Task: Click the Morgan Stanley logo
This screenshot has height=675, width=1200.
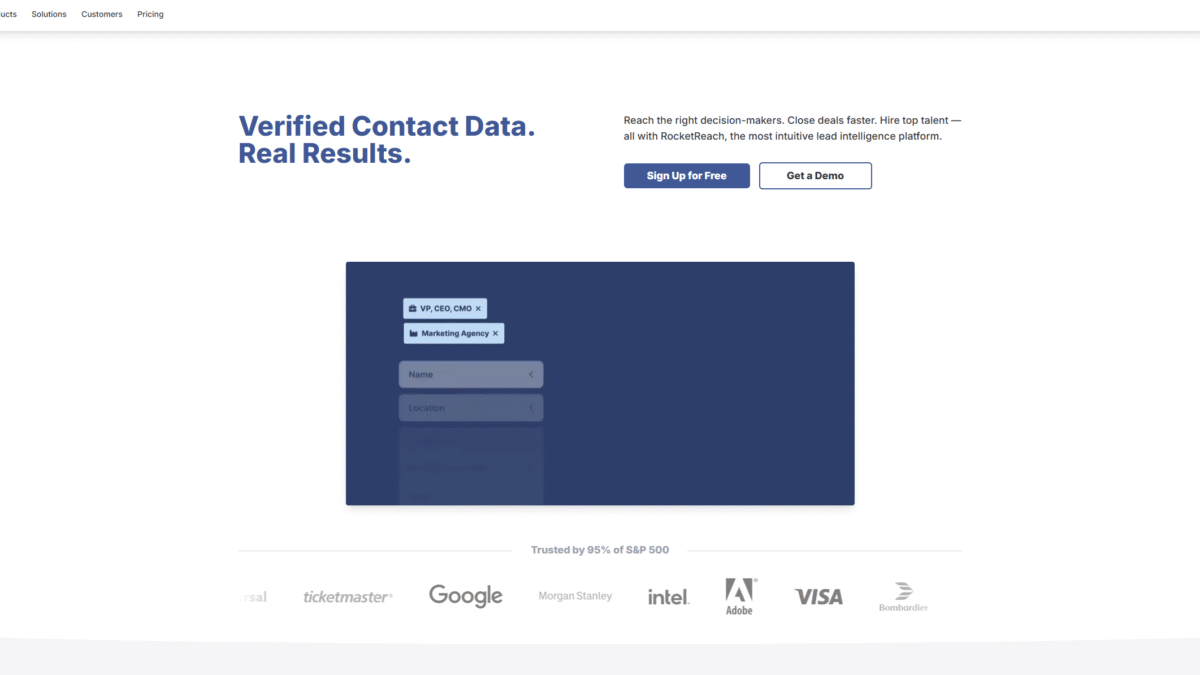Action: click(575, 596)
